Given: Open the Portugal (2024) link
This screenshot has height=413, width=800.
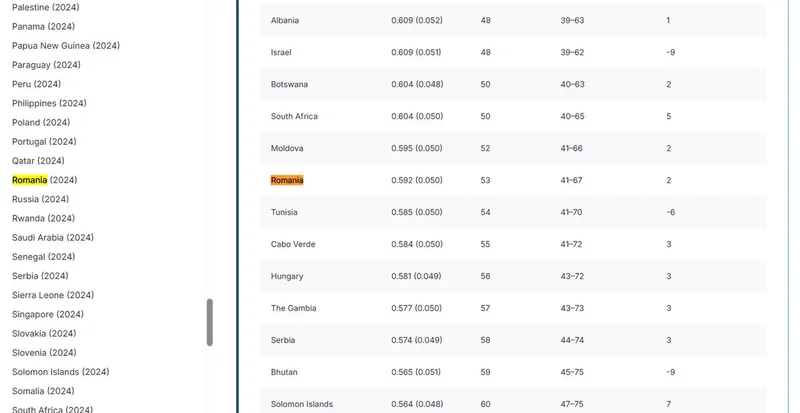Looking at the screenshot, I should click(44, 142).
